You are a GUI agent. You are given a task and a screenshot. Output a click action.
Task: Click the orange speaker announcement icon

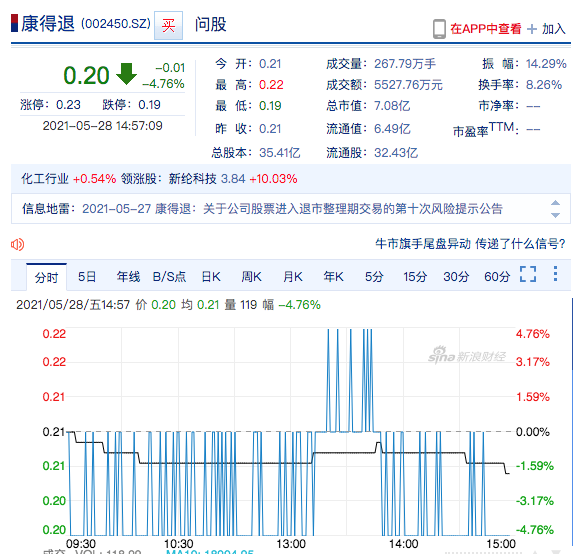[18, 244]
